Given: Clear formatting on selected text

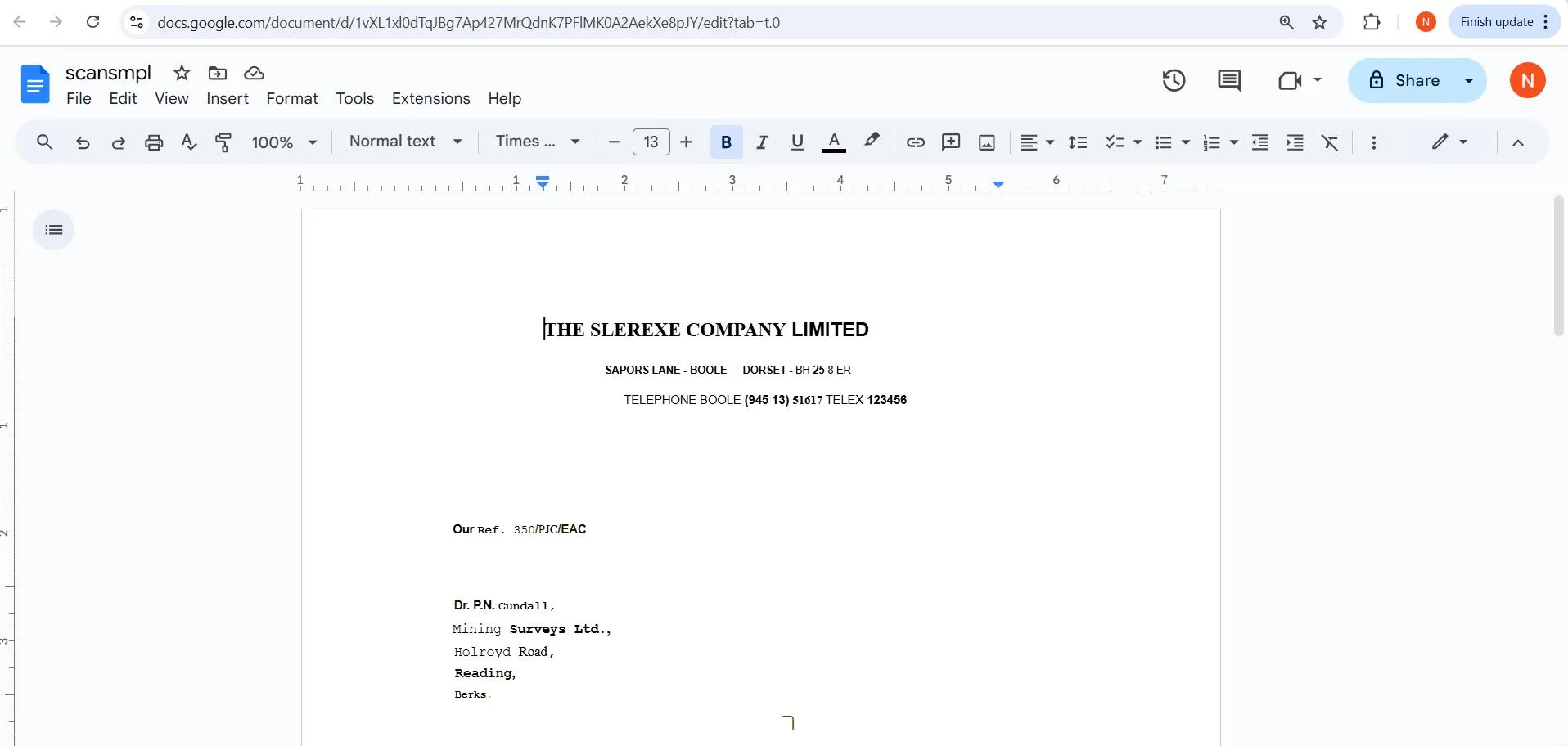Looking at the screenshot, I should click(1330, 142).
